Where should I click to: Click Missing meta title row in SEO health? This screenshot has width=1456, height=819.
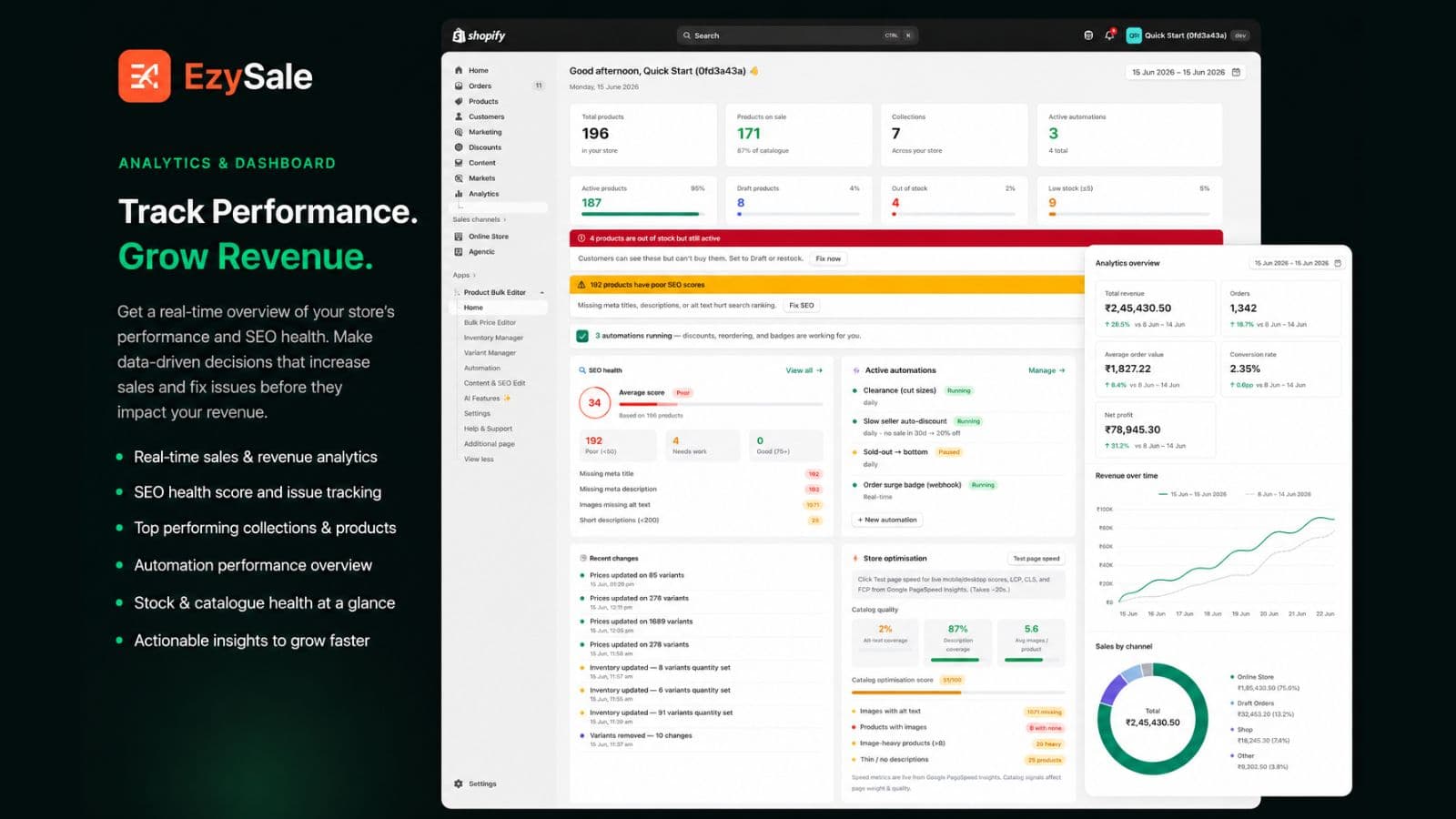pyautogui.click(x=701, y=474)
